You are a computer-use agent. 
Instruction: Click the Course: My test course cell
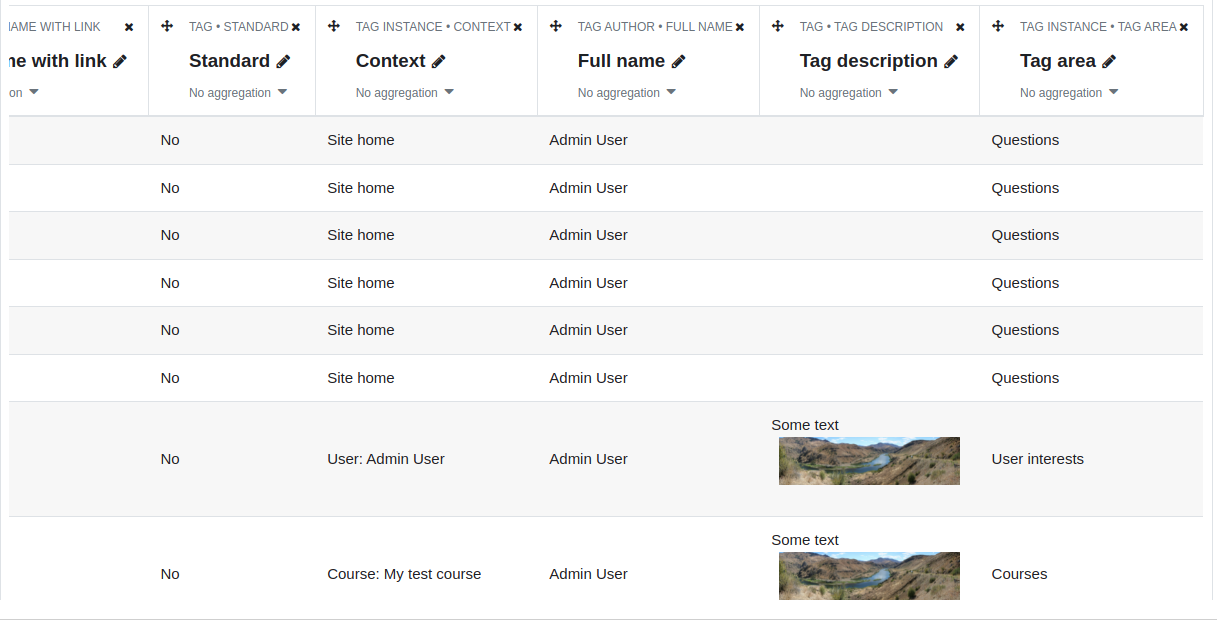[404, 574]
